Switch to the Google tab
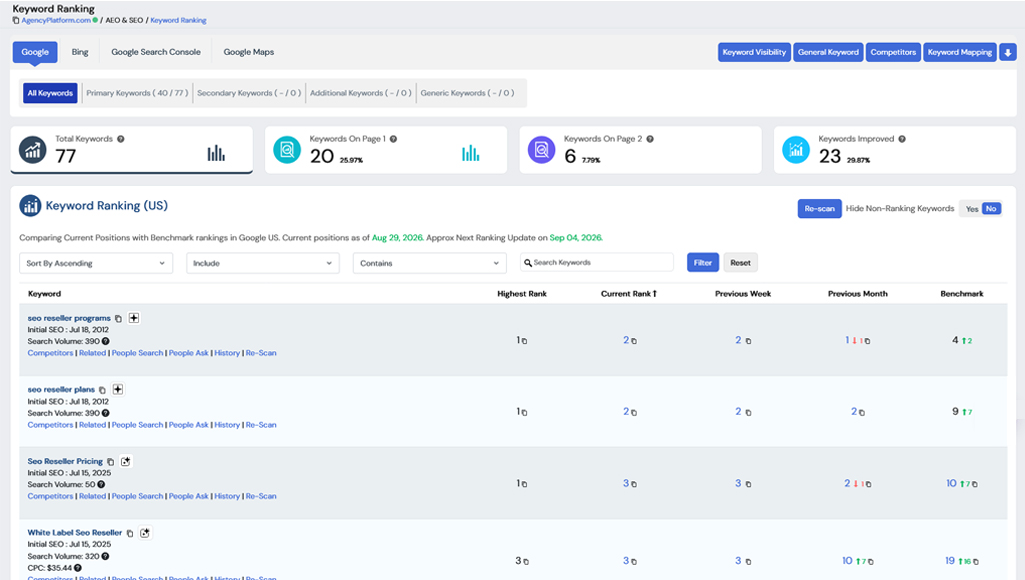This screenshot has width=1025, height=580. [35, 52]
